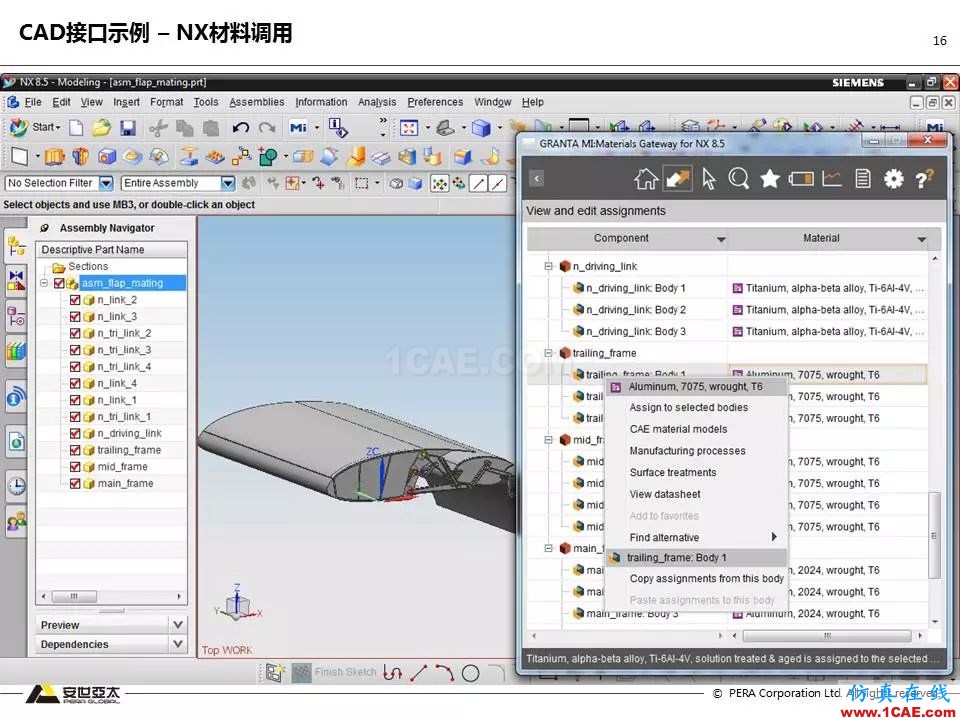This screenshot has height=720, width=960.
Task: Open favorites star icon in Granta
Action: click(770, 179)
